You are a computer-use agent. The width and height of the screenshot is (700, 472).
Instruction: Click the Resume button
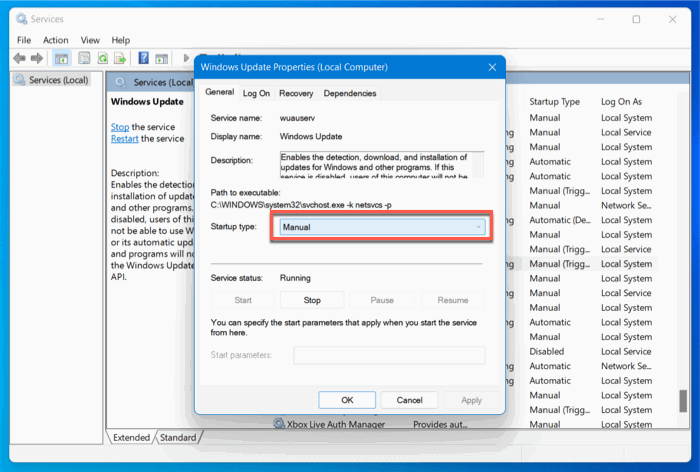point(453,300)
